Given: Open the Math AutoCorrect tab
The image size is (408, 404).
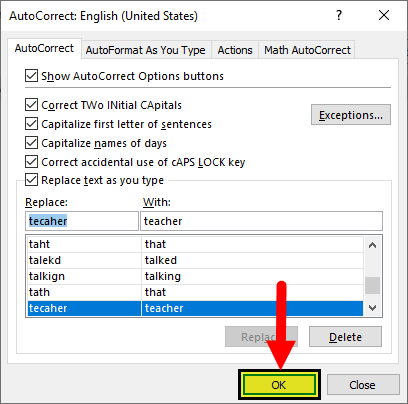Looking at the screenshot, I should point(307,50).
